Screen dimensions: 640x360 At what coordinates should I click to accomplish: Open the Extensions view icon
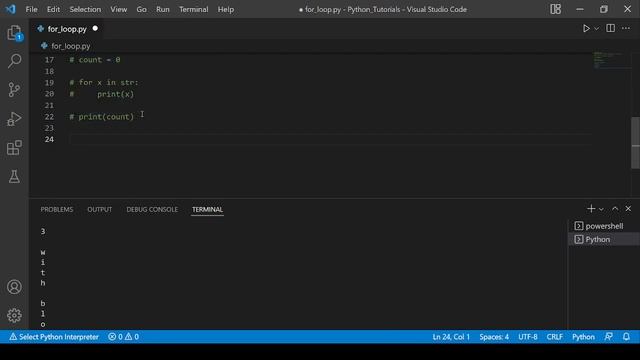tap(14, 147)
